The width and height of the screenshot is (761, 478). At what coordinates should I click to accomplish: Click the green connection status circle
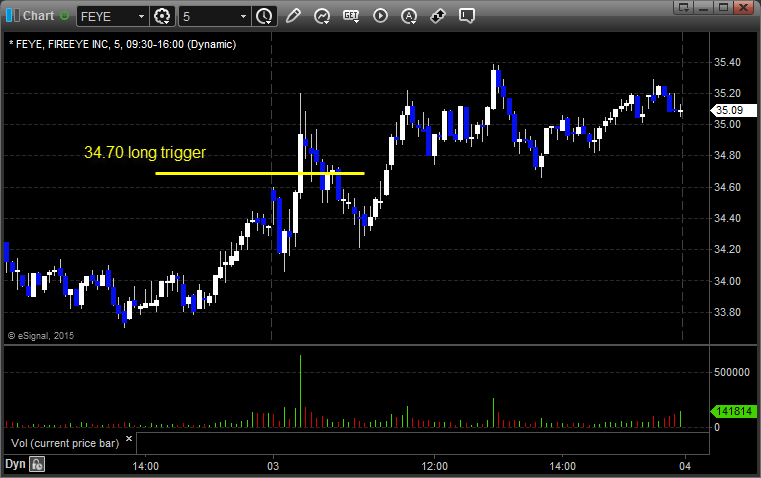coord(65,16)
